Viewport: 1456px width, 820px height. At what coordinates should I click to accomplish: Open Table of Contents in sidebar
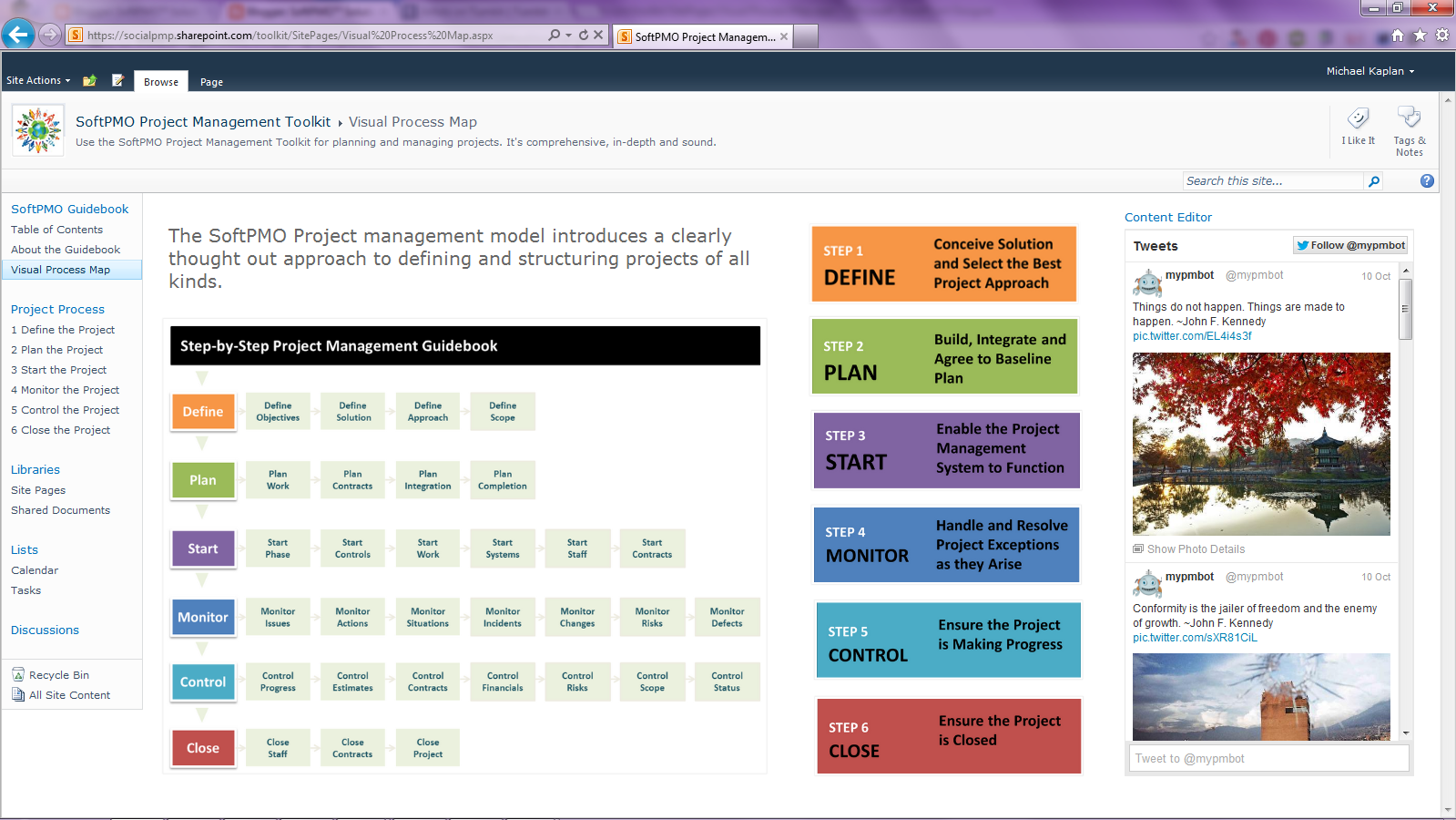(x=56, y=230)
